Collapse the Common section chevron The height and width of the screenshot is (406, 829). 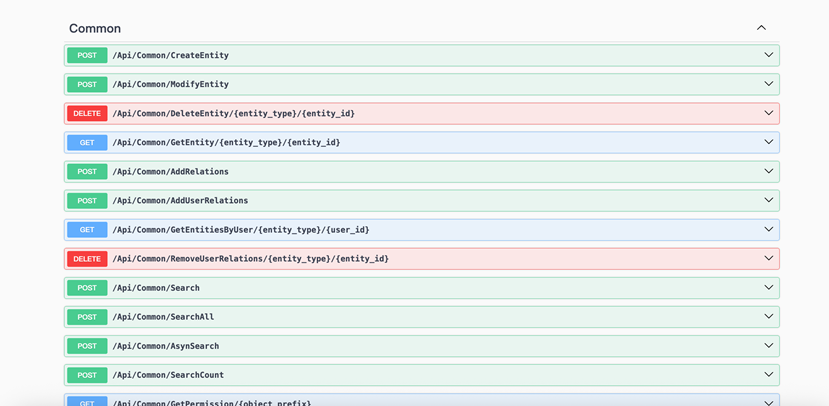[761, 28]
